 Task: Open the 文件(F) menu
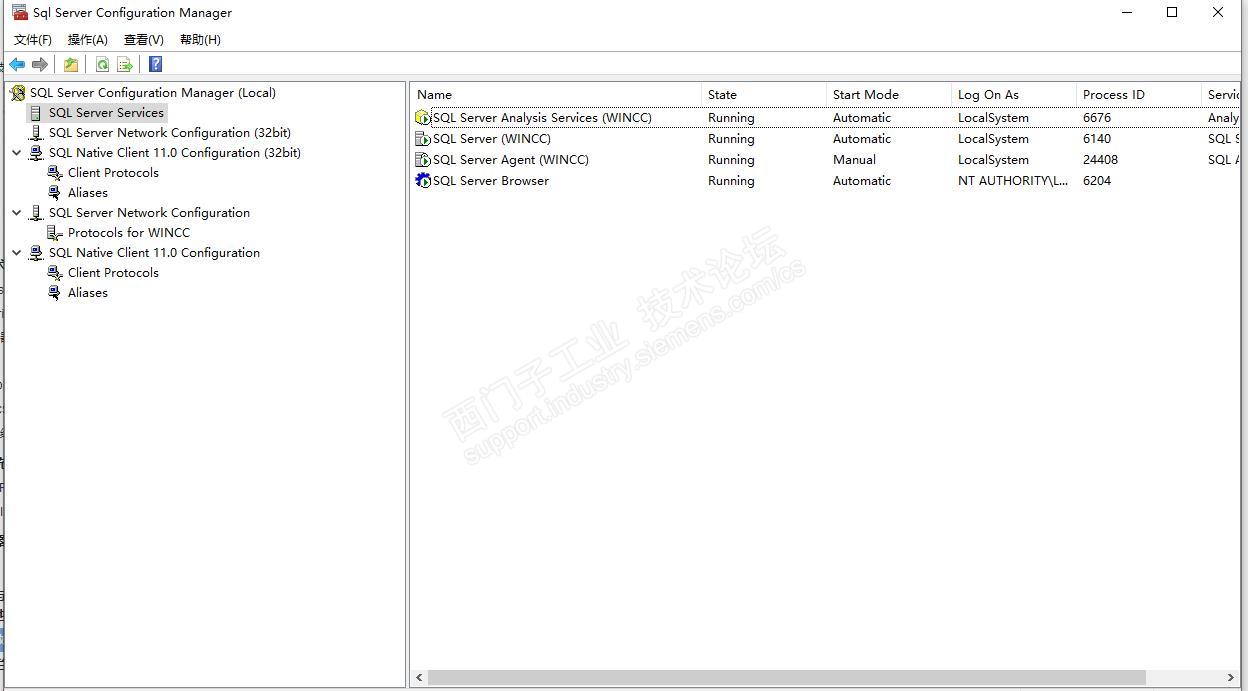33,39
